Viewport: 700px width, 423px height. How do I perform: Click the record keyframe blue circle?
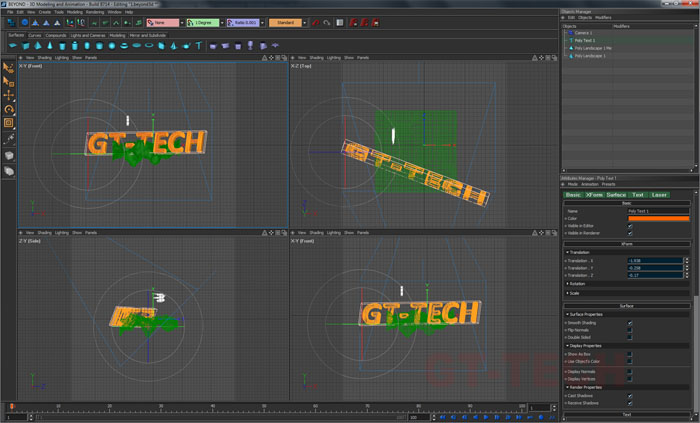point(541,417)
